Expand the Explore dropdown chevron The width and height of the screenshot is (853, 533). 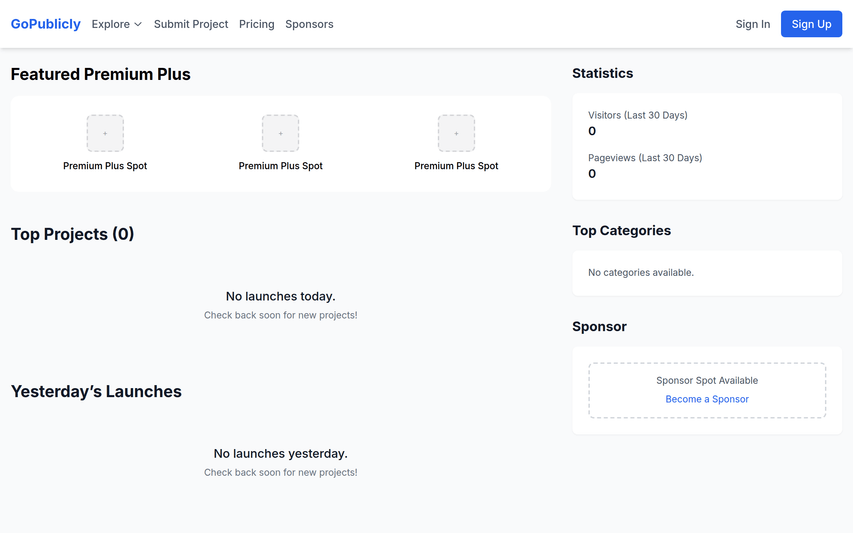pyautogui.click(x=138, y=24)
